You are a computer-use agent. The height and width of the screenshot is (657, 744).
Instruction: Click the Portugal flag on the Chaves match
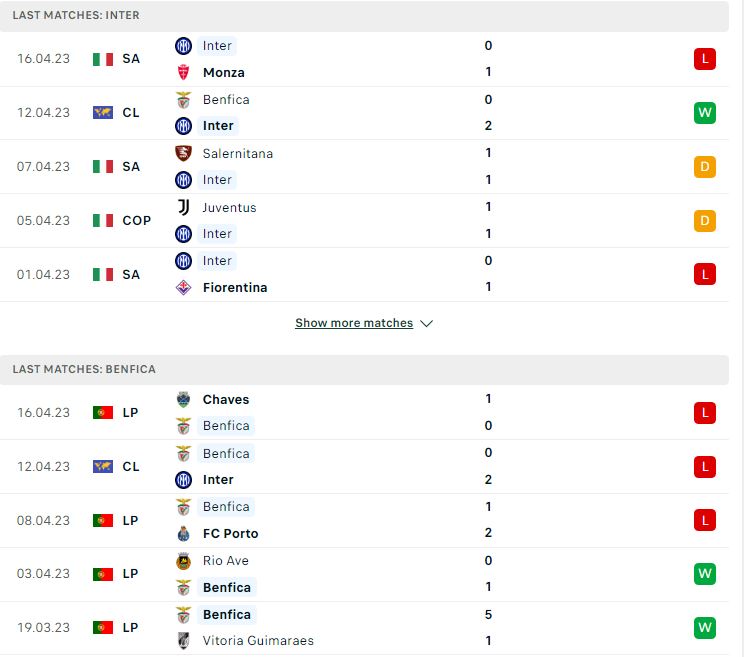[103, 413]
